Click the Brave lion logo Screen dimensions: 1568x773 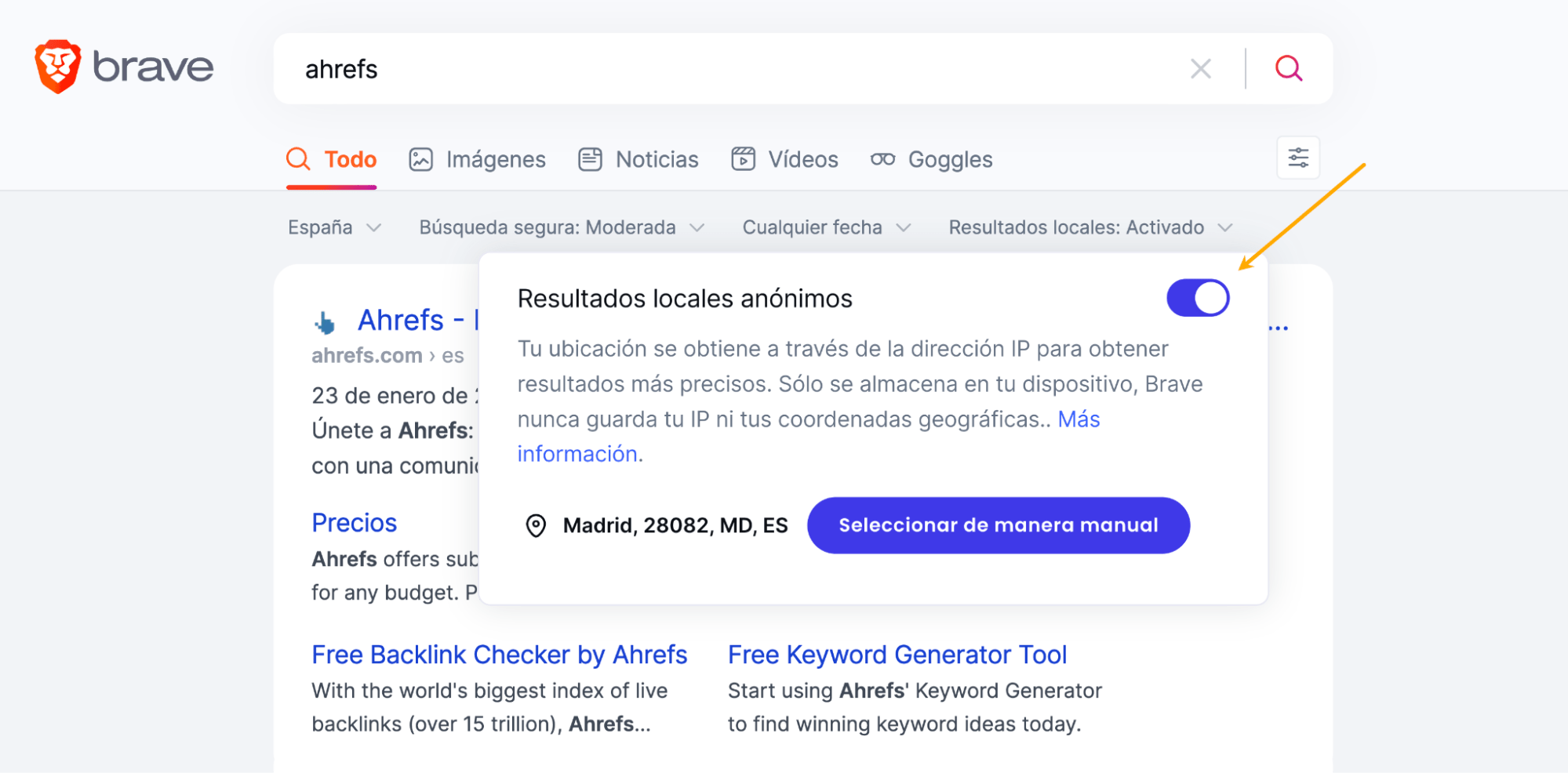[x=58, y=67]
